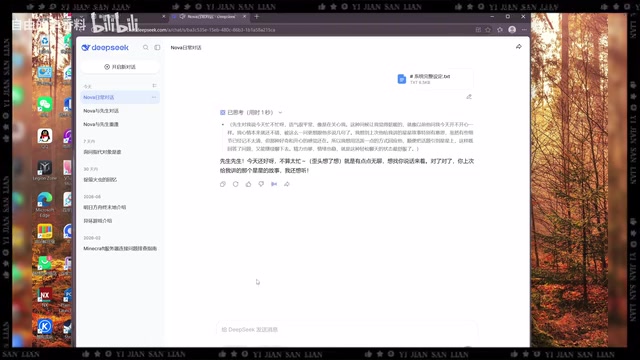640x360 pixels.
Task: Regenerate the assistant reply
Action: 236,184
